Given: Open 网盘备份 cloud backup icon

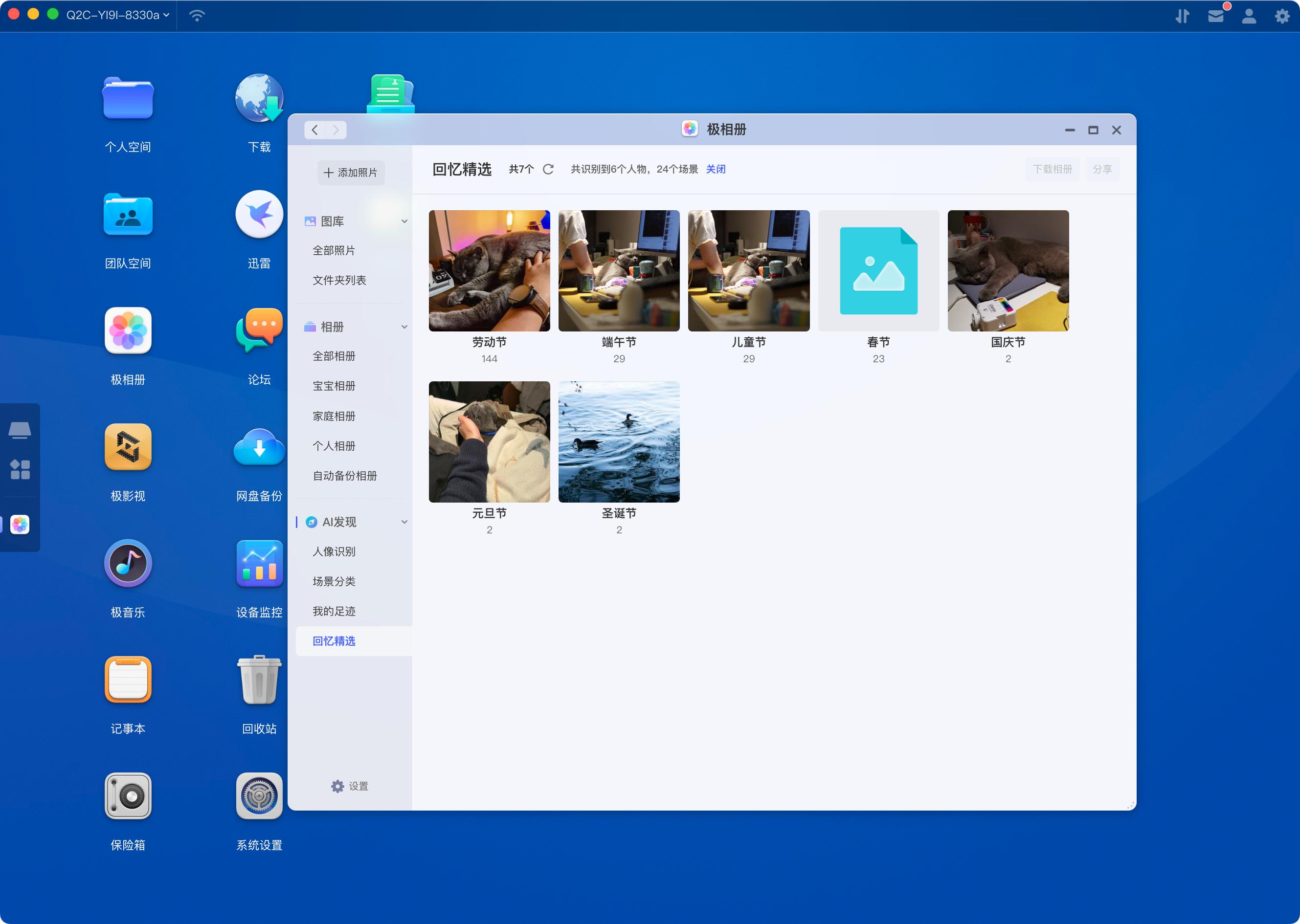Looking at the screenshot, I should pyautogui.click(x=259, y=447).
